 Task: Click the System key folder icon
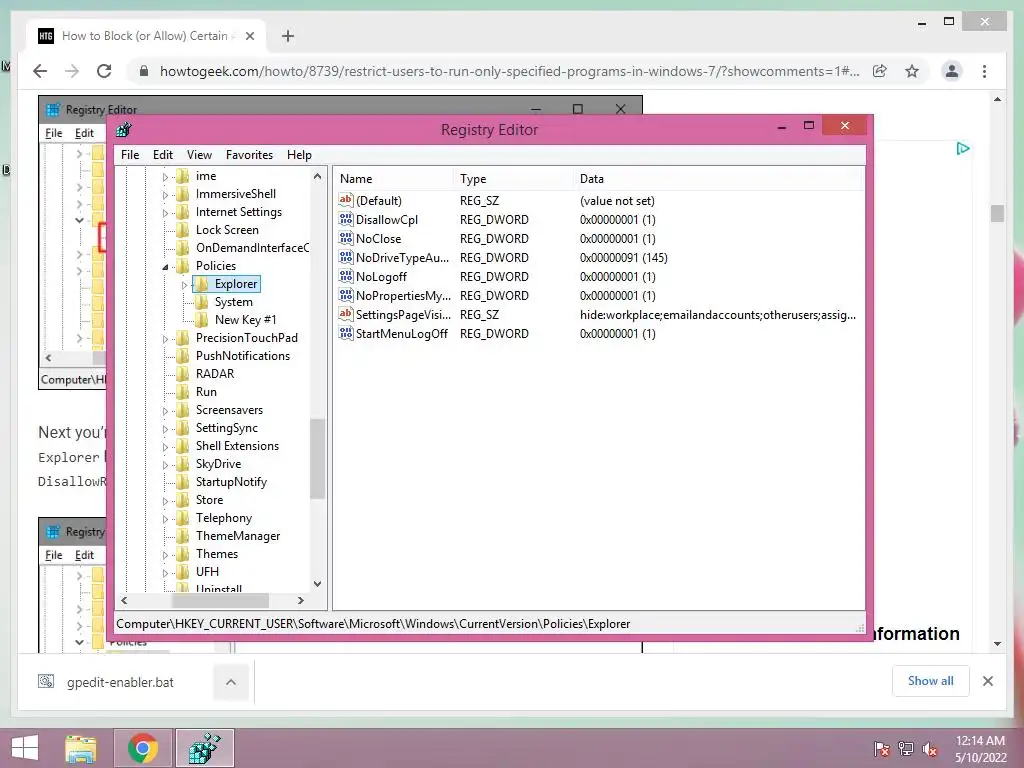pyautogui.click(x=202, y=302)
